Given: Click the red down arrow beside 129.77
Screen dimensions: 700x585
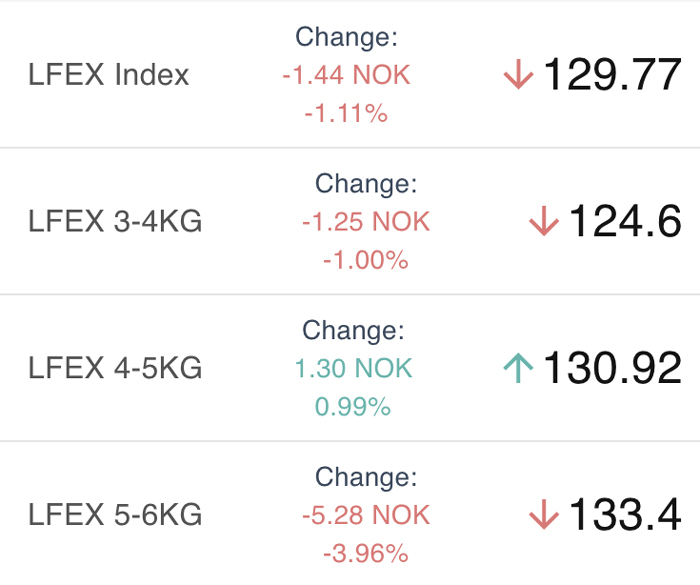Looking at the screenshot, I should [x=518, y=75].
